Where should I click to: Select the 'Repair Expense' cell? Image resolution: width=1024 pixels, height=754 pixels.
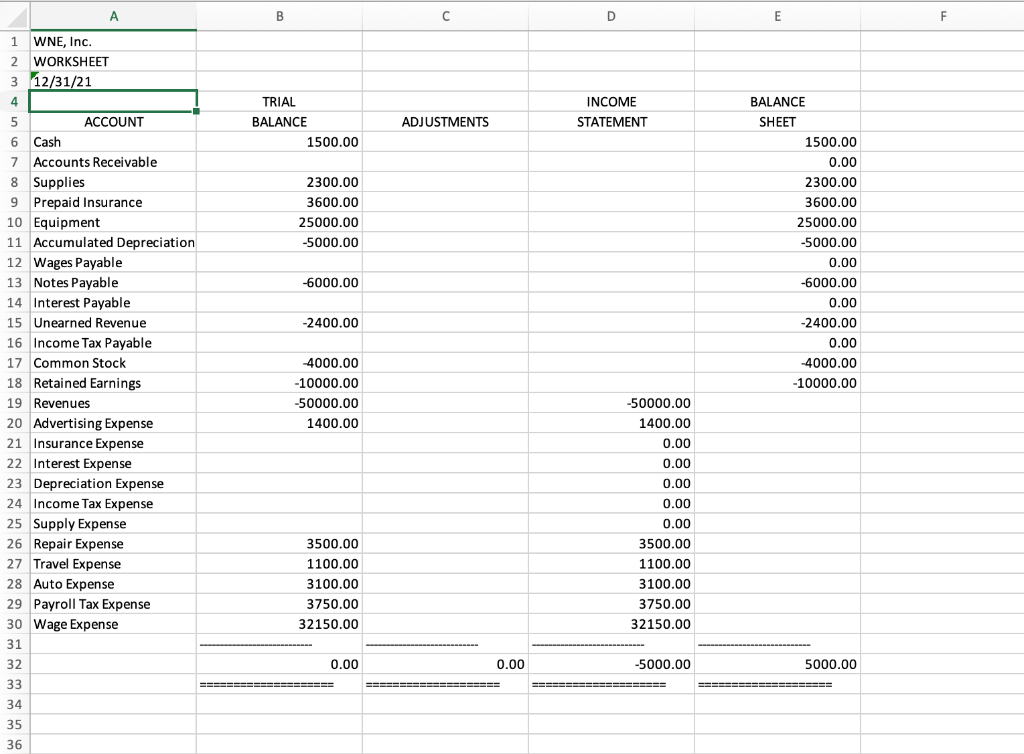(113, 544)
